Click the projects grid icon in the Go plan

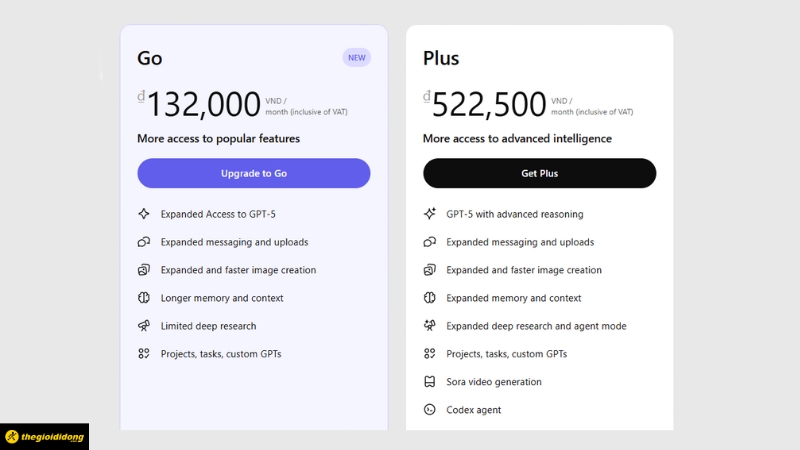tap(143, 354)
